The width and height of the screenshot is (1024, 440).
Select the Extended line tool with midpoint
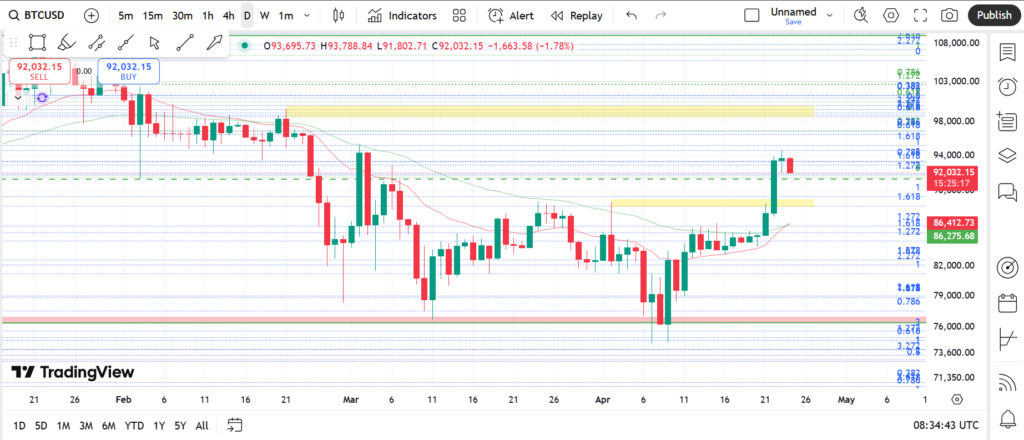(x=125, y=43)
